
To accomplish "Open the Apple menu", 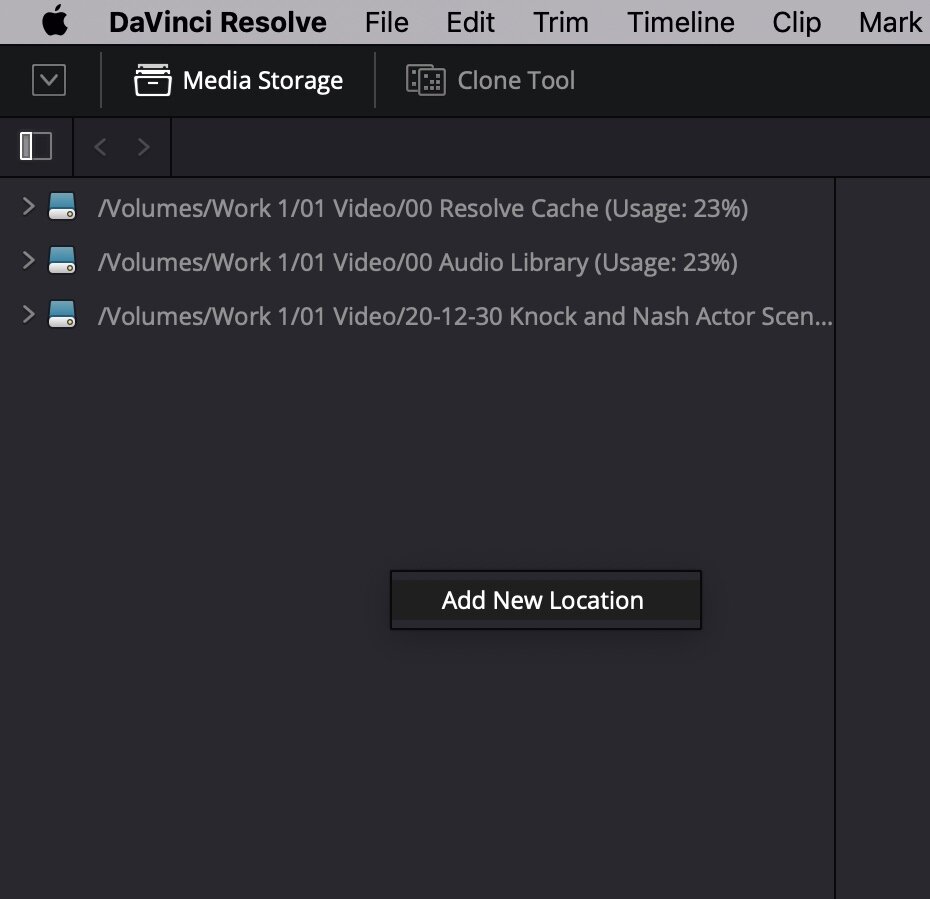I will coord(55,21).
